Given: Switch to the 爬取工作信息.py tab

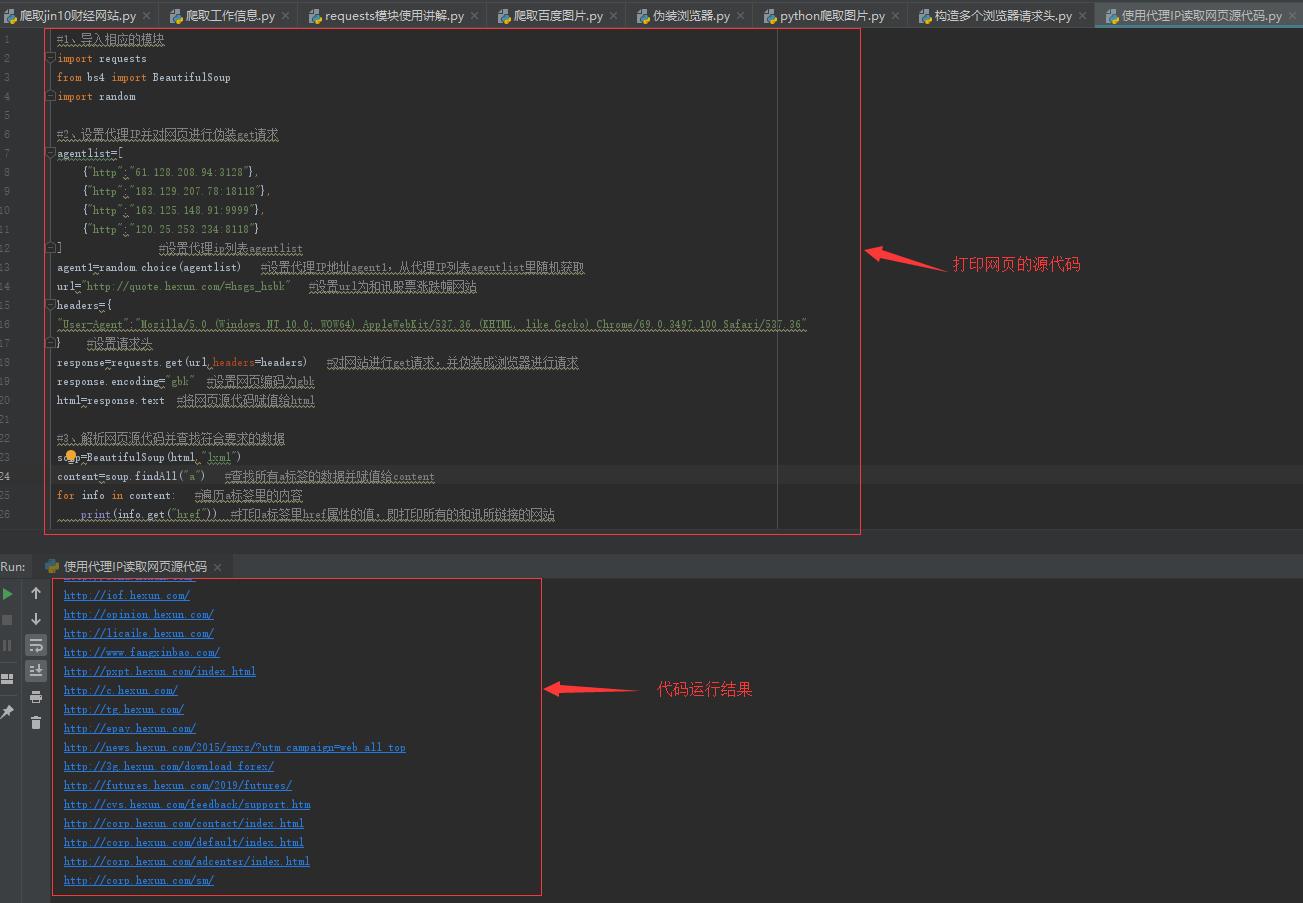Looking at the screenshot, I should tap(229, 16).
